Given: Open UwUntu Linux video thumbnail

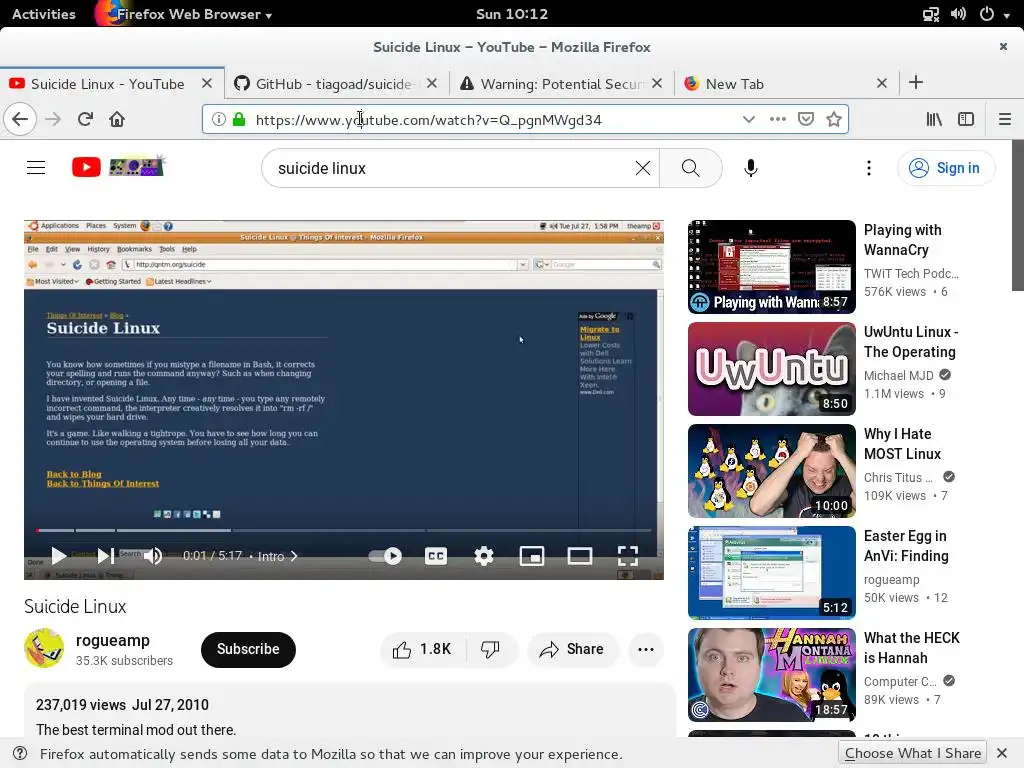Looking at the screenshot, I should coord(771,368).
